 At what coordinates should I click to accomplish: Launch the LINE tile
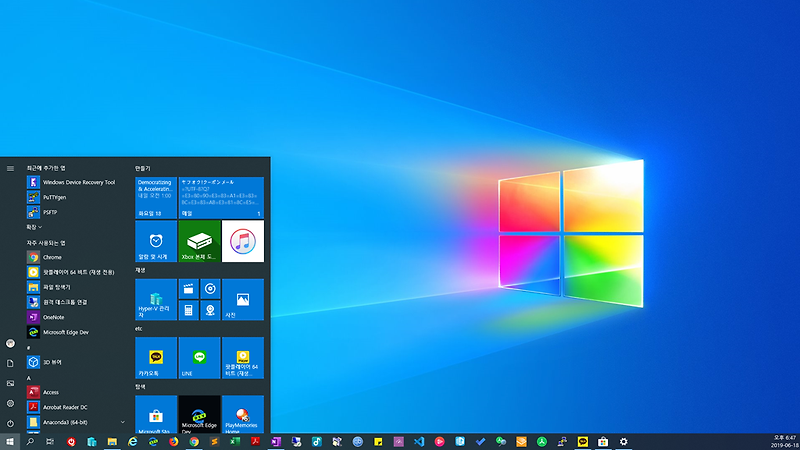click(199, 358)
